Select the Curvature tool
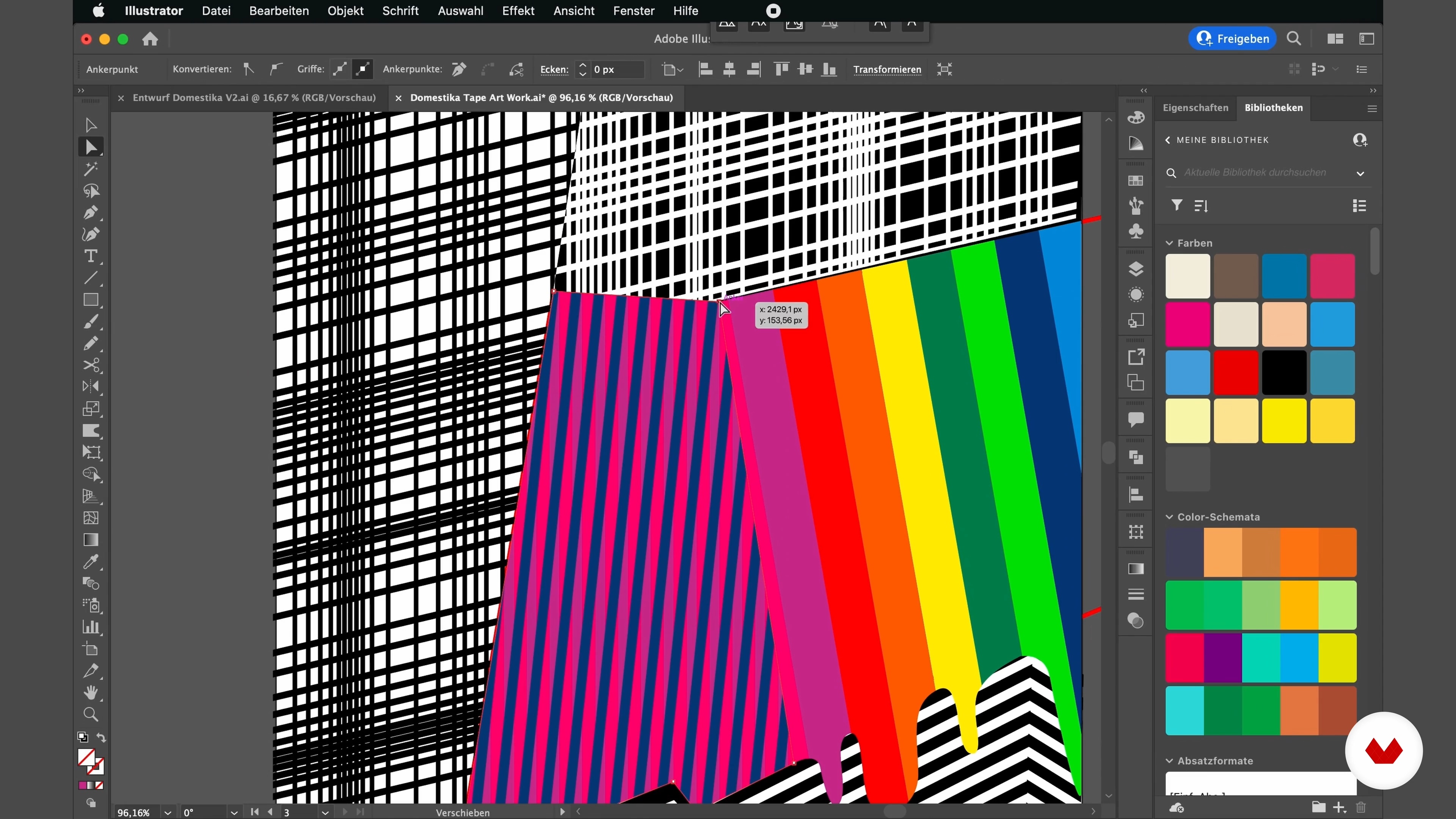 [91, 234]
